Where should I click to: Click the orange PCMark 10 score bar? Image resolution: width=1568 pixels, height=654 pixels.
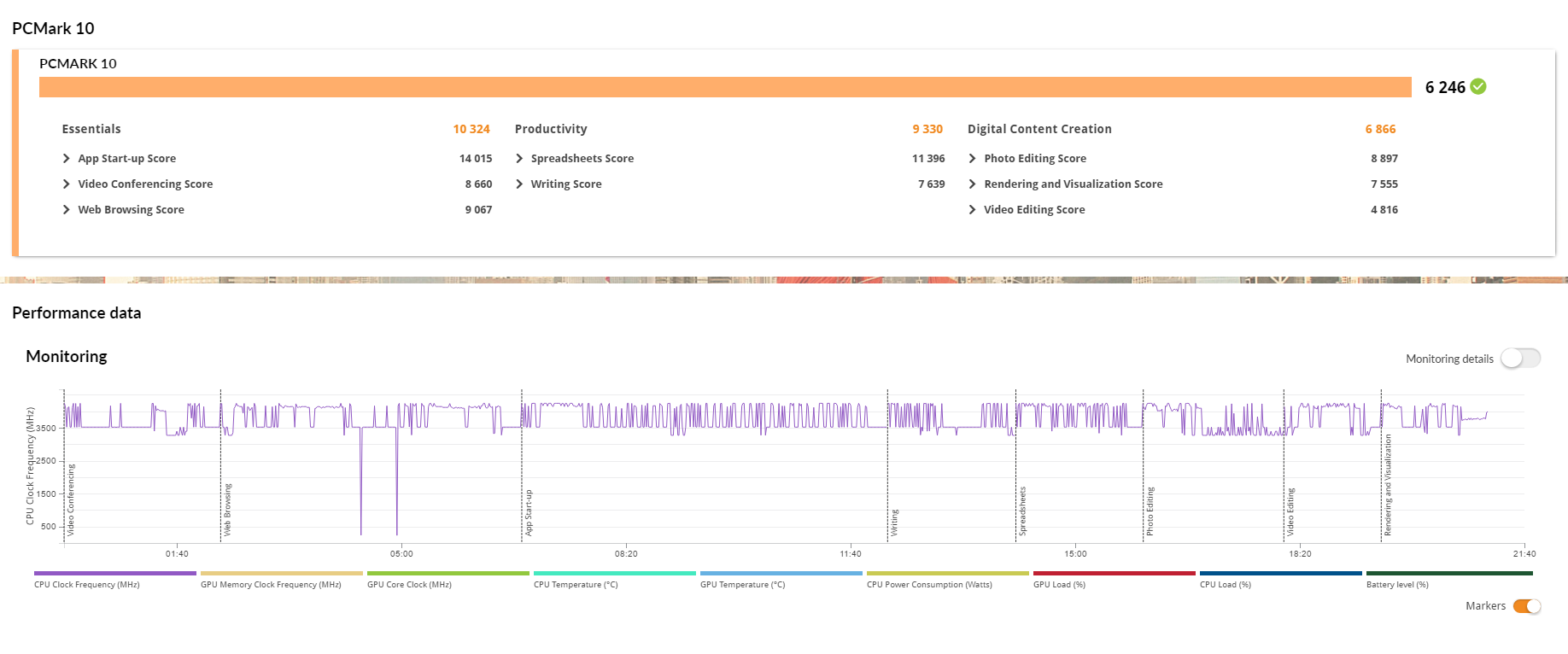tap(725, 87)
